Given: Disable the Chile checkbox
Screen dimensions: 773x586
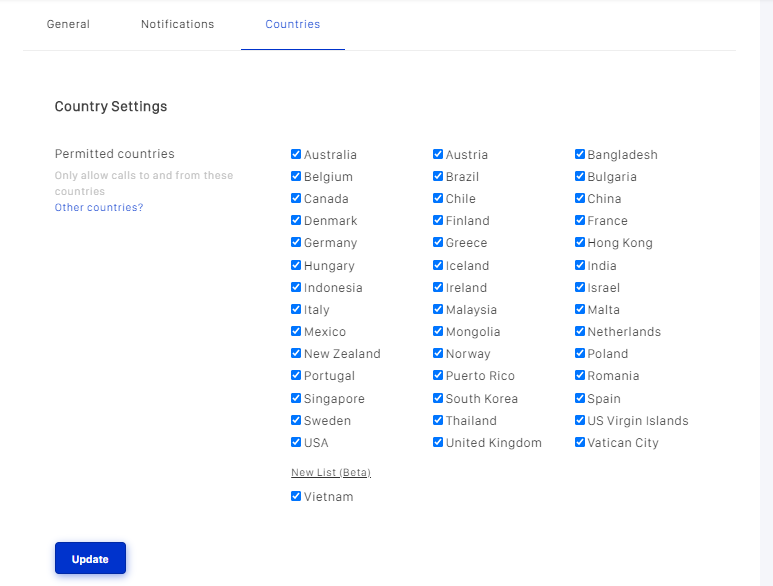Looking at the screenshot, I should pos(438,198).
